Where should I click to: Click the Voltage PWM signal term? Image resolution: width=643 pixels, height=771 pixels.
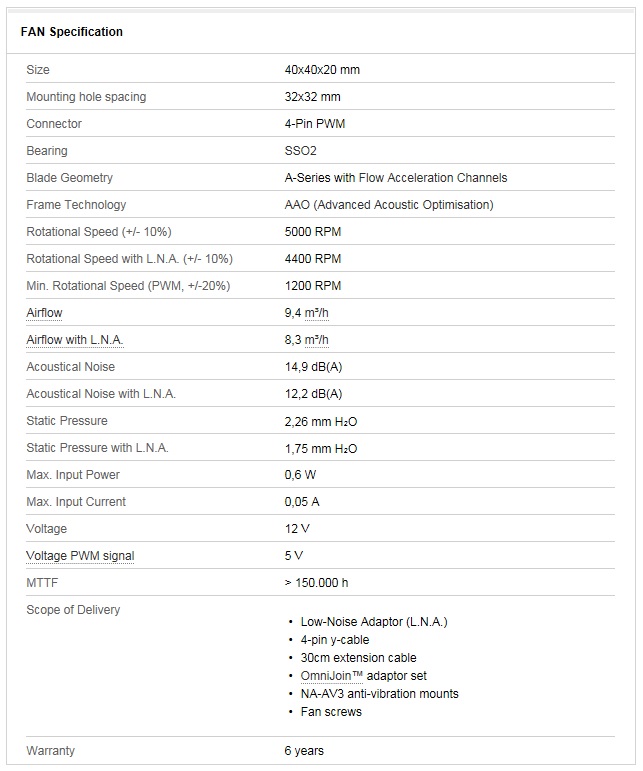coord(80,556)
